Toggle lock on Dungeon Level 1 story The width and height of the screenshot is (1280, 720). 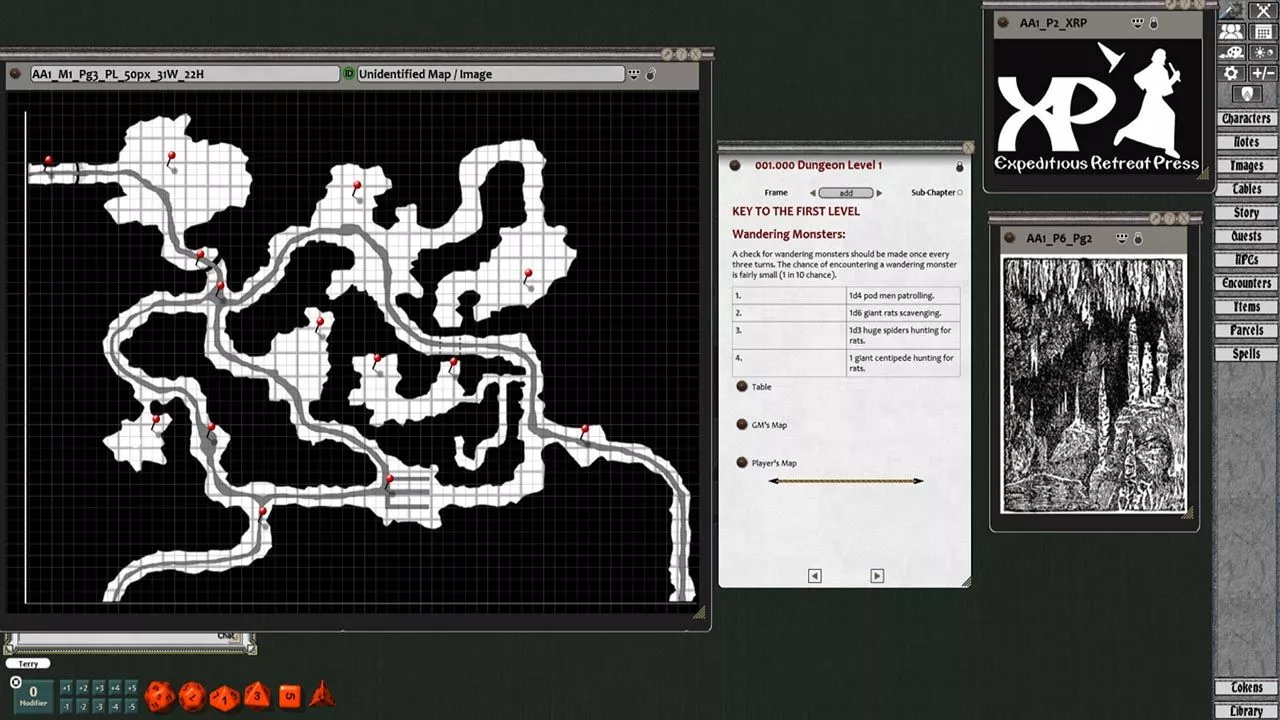959,166
